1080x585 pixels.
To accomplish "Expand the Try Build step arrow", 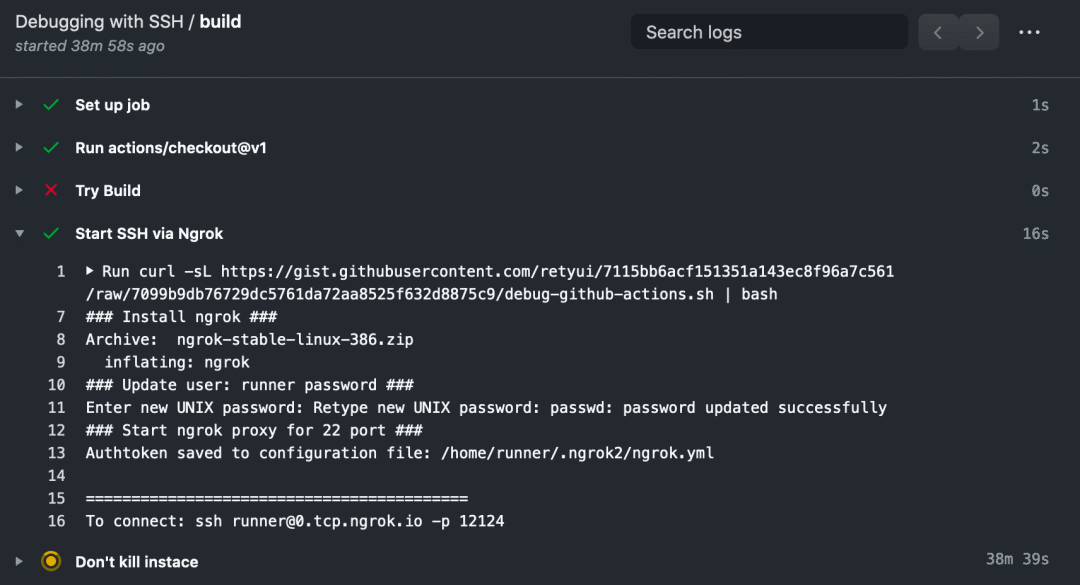I will coord(19,191).
